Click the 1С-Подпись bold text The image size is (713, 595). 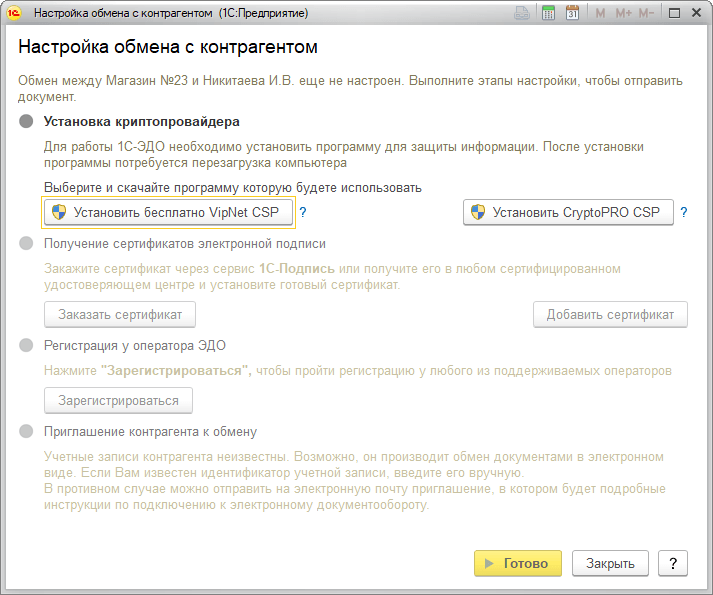pos(296,268)
